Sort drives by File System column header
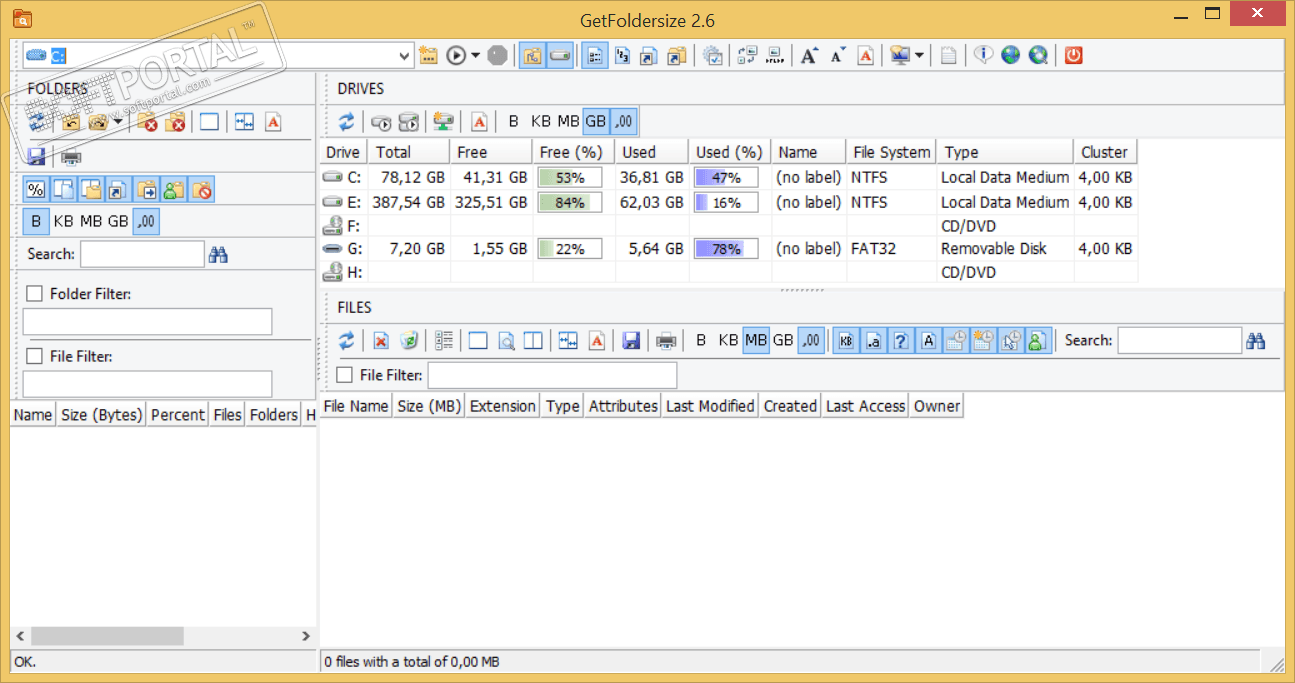This screenshot has width=1295, height=683. pos(891,152)
